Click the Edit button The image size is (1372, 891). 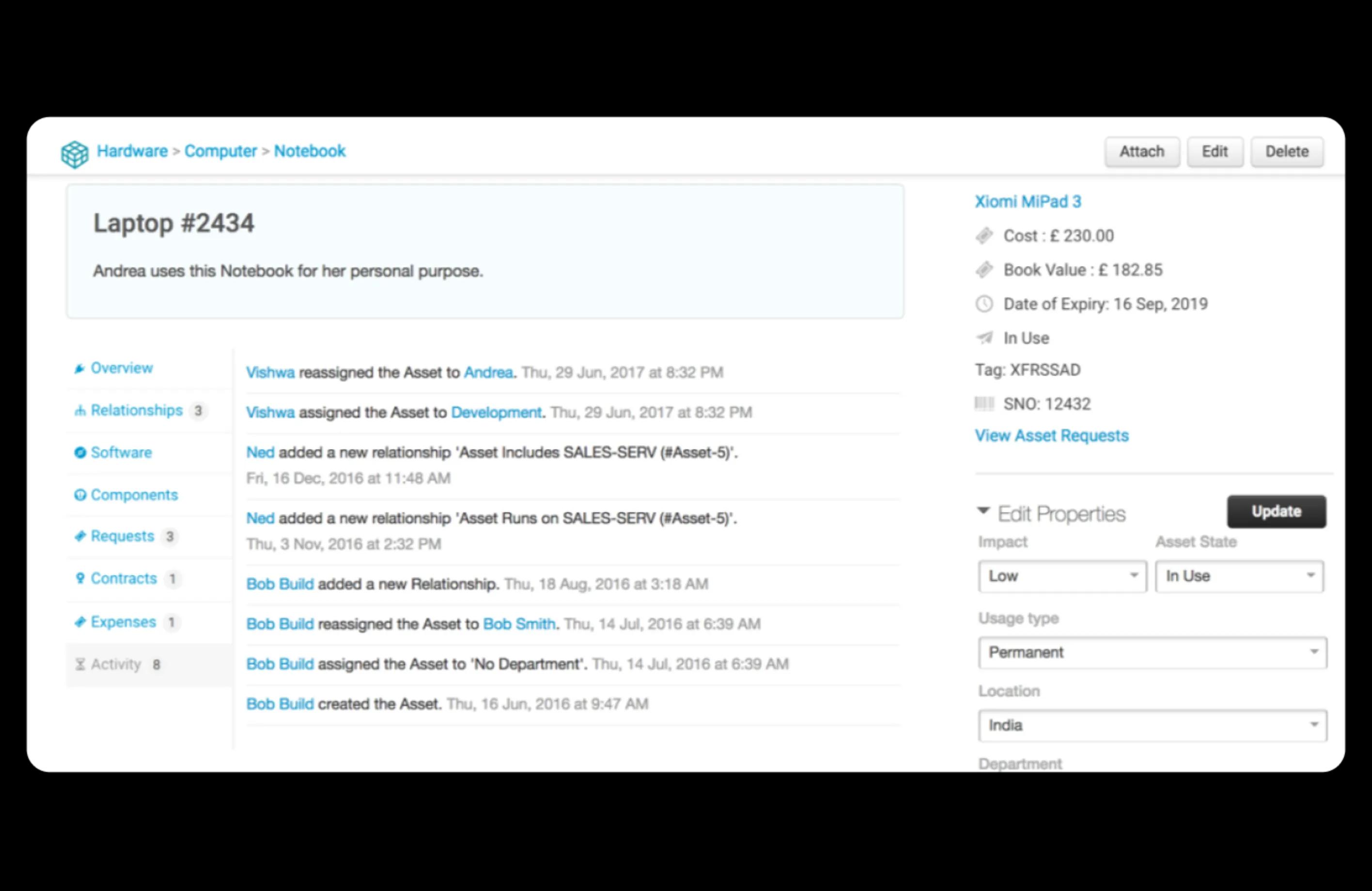pyautogui.click(x=1215, y=152)
